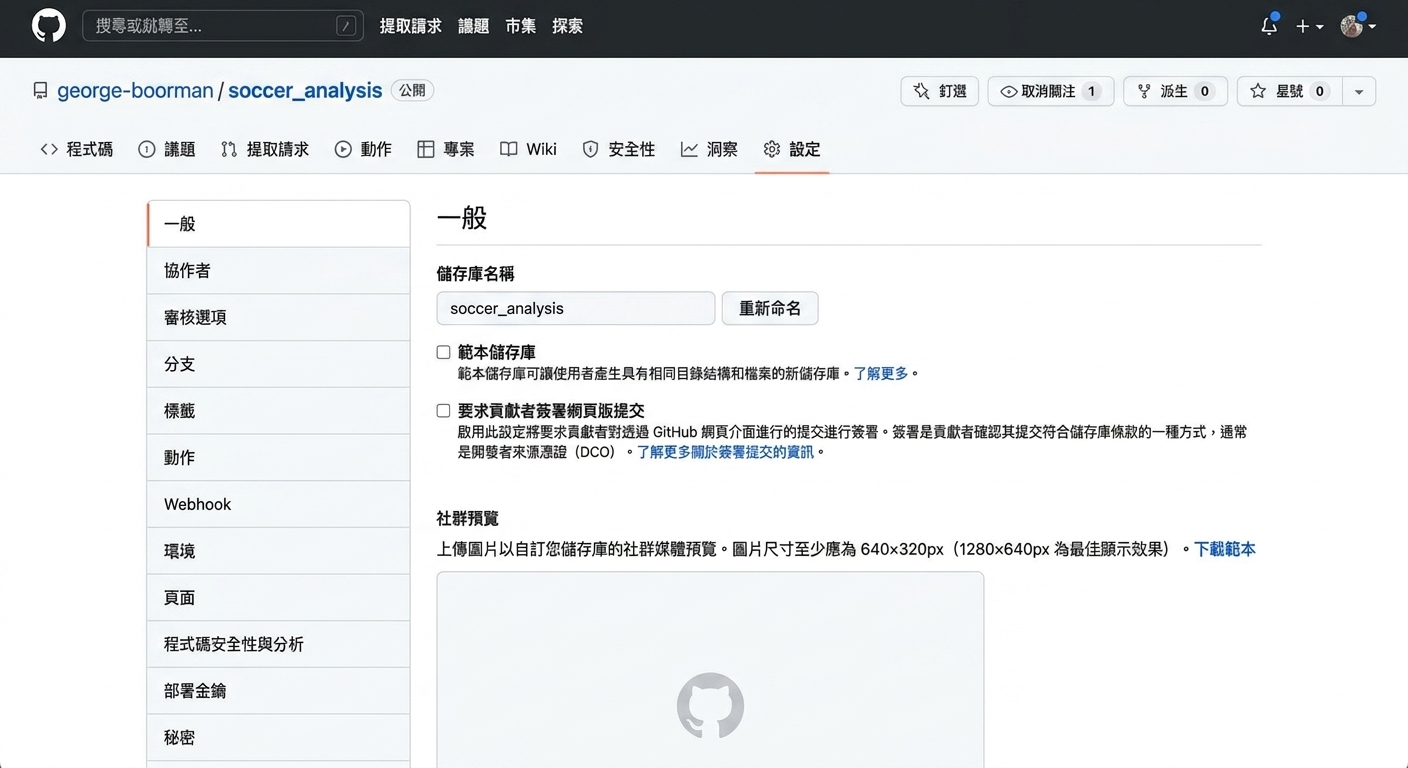Switch to the 議題 repository tab
This screenshot has width=1408, height=768.
click(167, 149)
